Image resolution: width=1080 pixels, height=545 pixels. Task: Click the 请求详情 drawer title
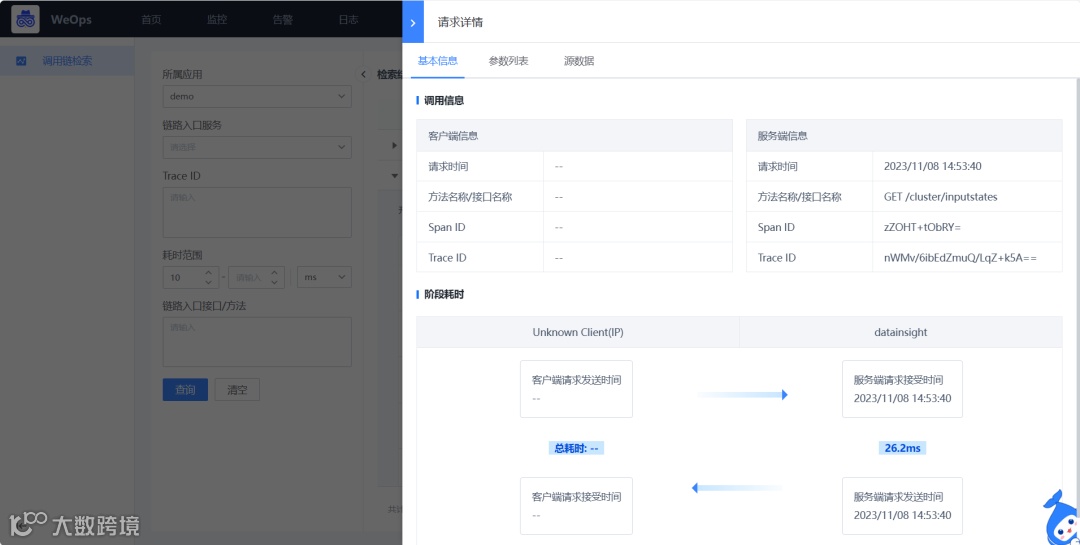(460, 22)
